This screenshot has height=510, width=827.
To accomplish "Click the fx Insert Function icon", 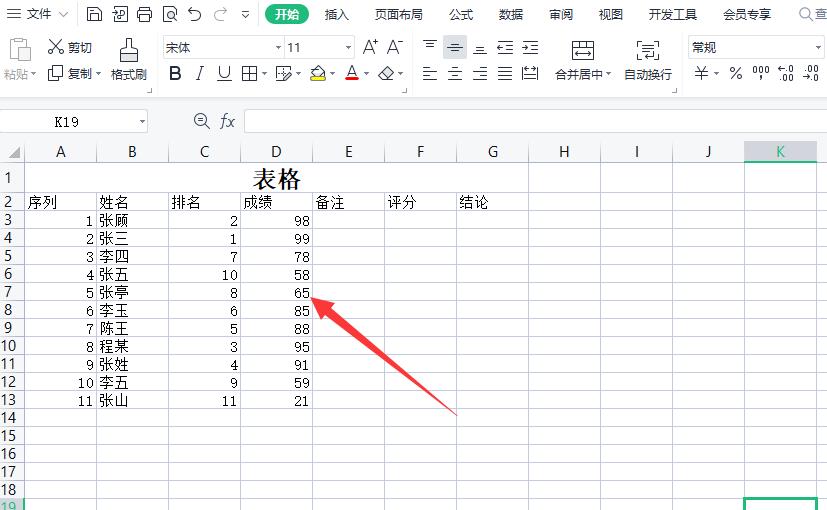I will coord(227,121).
